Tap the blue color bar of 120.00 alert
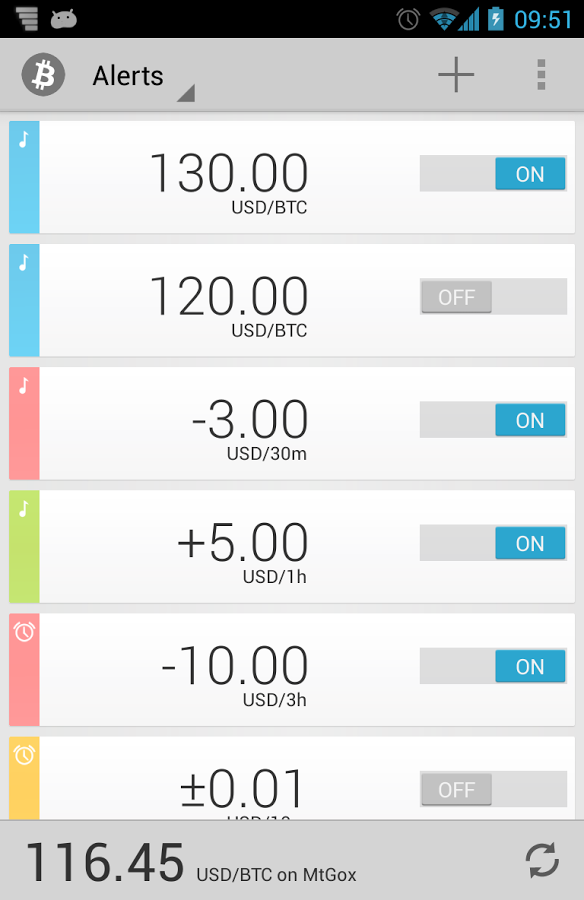The image size is (584, 900). tap(24, 300)
